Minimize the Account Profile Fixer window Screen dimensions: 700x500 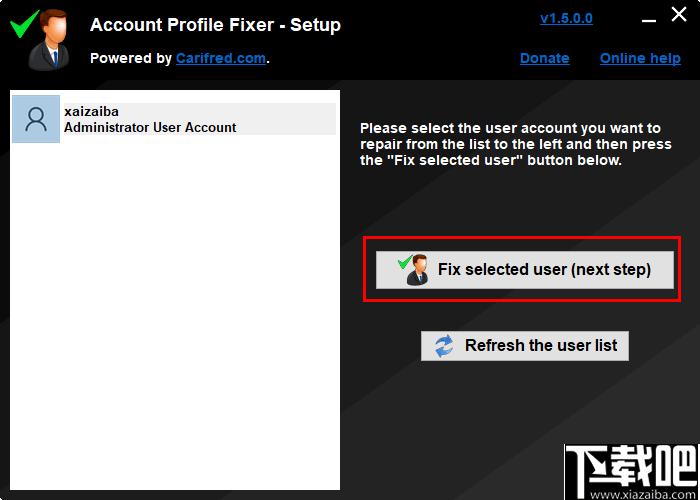pos(649,21)
